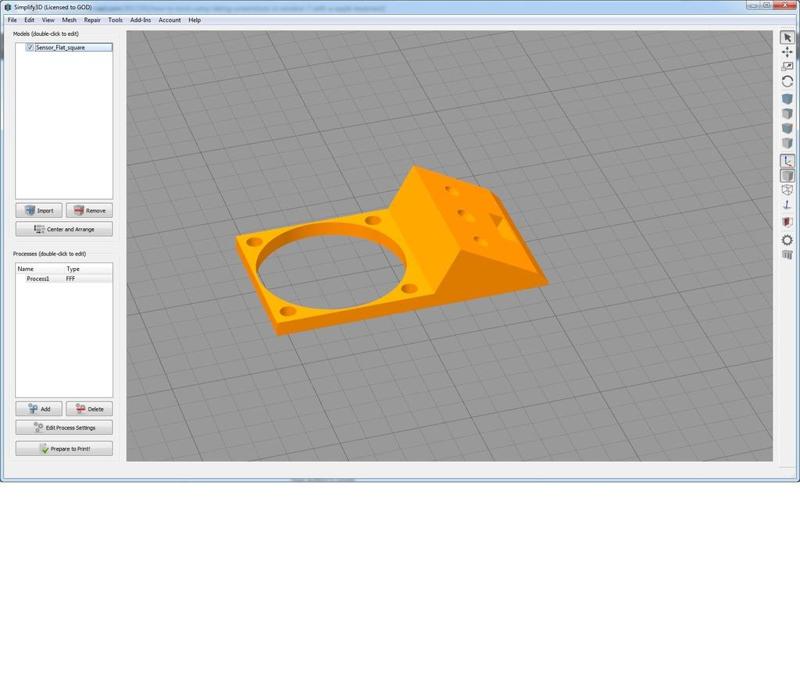This screenshot has width=800, height=685.
Task: Click the Import button to load a model
Action: [x=38, y=210]
